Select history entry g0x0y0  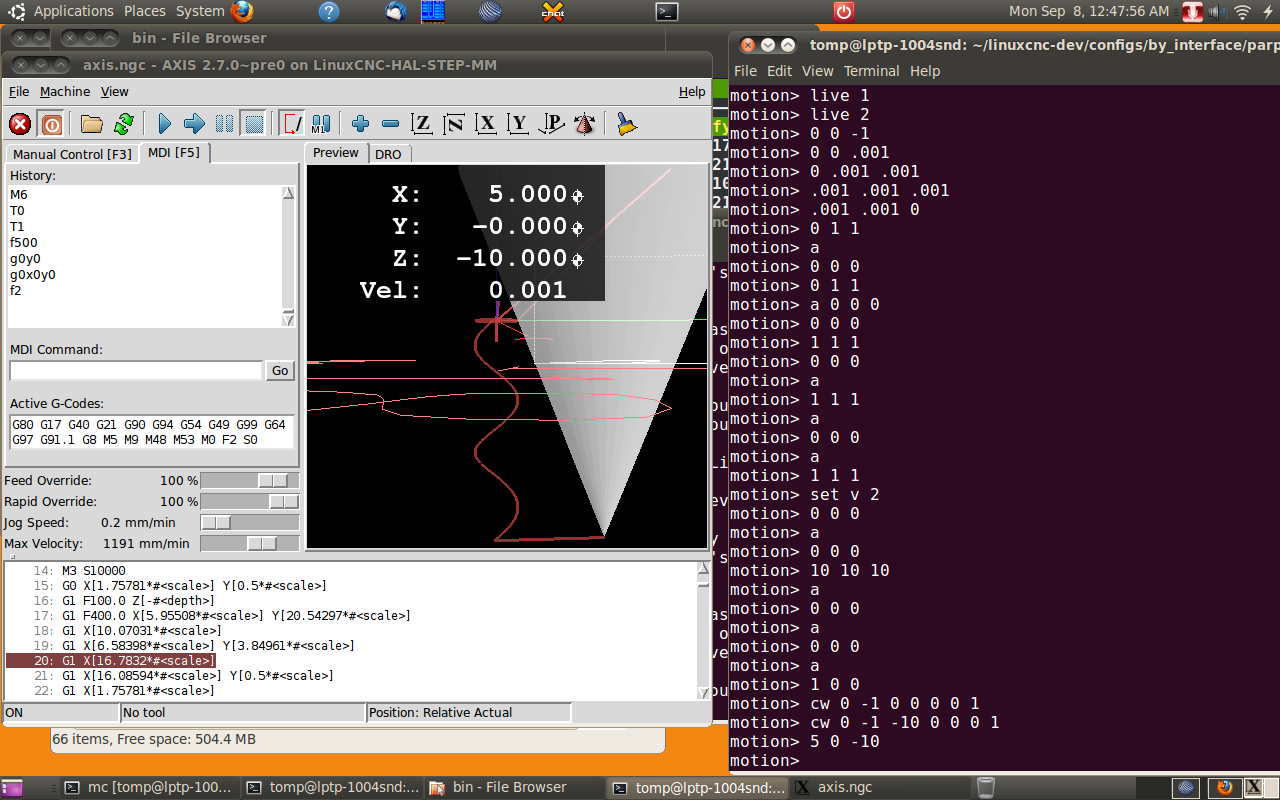pos(33,275)
